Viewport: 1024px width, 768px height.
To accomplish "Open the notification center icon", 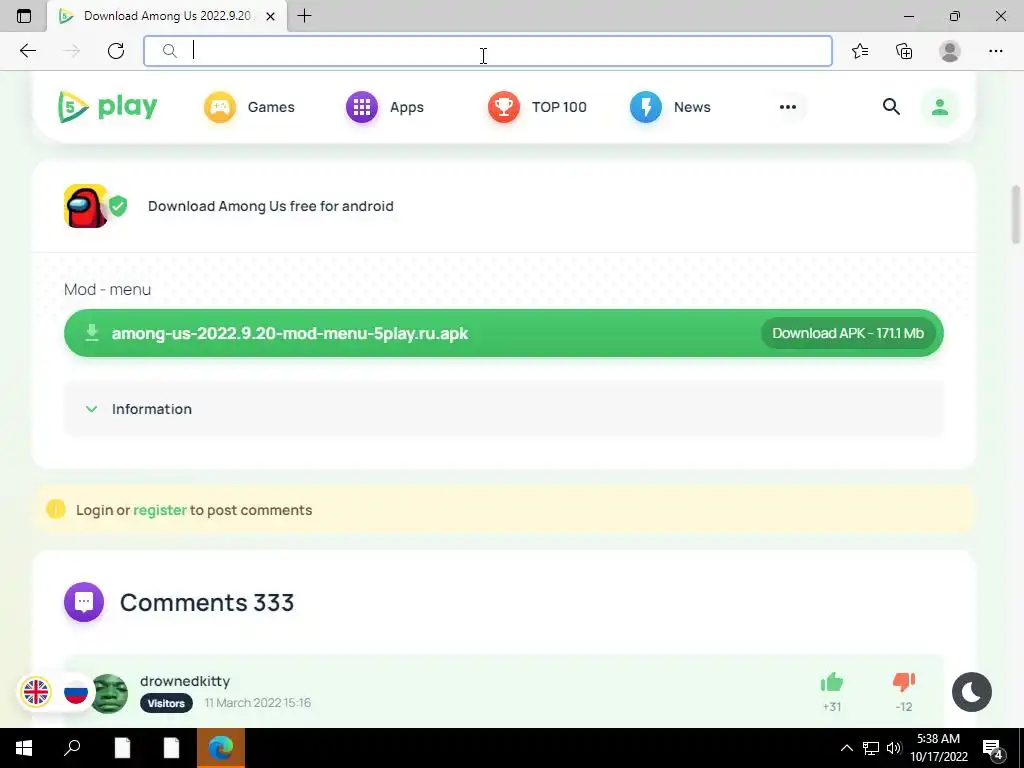I will pyautogui.click(x=995, y=750).
